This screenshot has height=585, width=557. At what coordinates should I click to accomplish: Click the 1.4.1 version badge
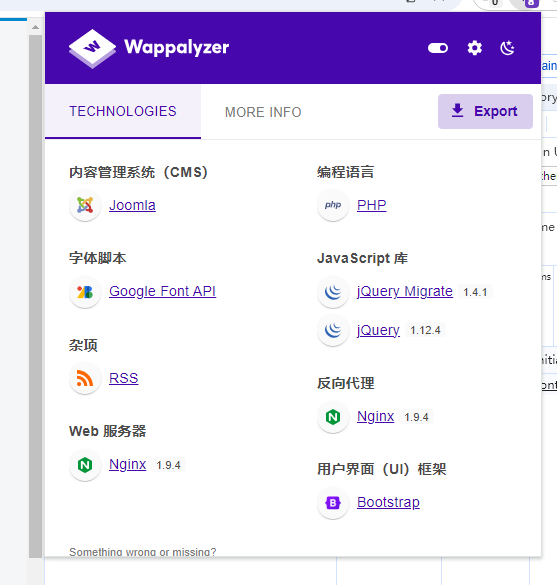click(475, 292)
